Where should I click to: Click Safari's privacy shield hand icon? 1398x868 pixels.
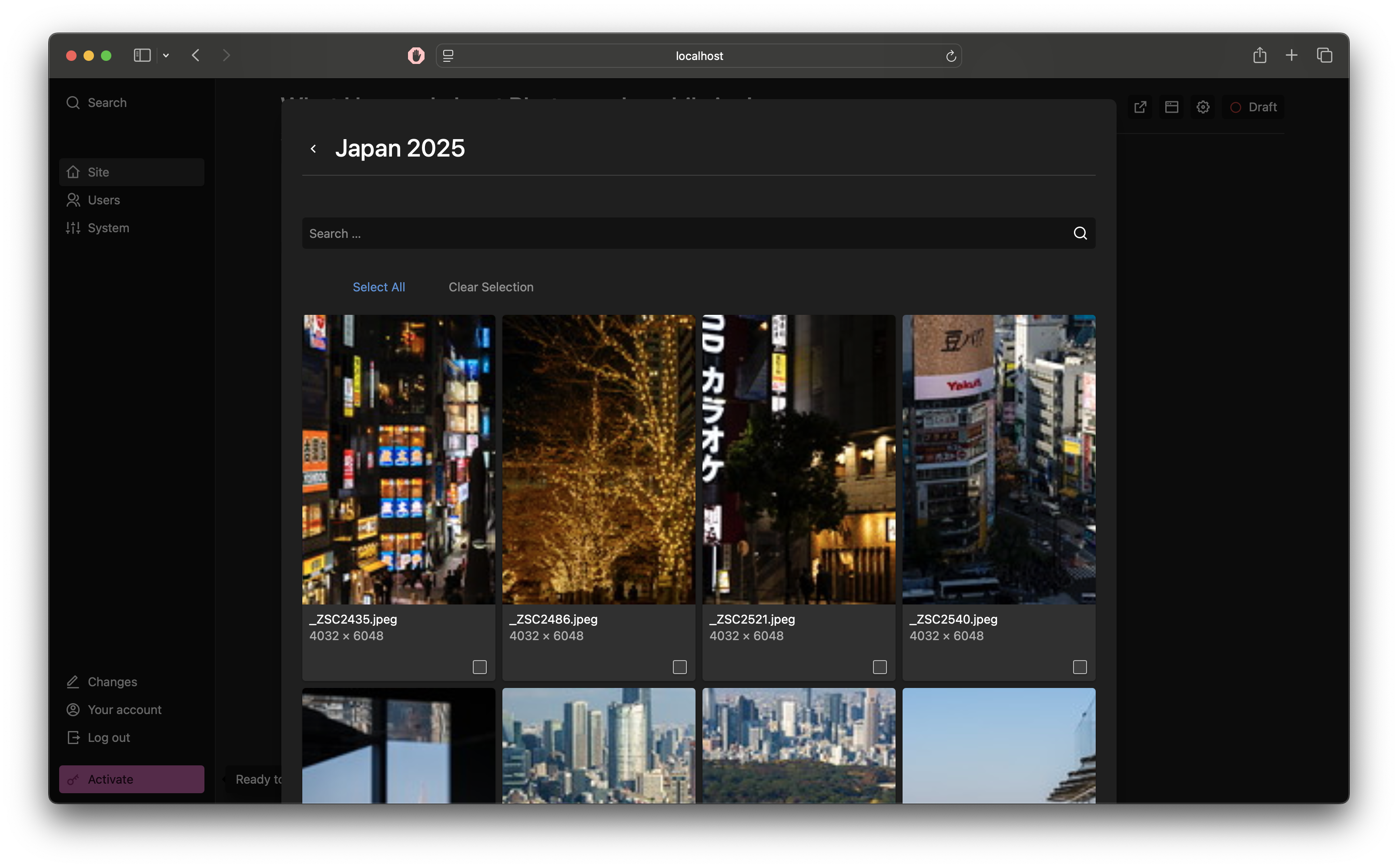click(416, 56)
